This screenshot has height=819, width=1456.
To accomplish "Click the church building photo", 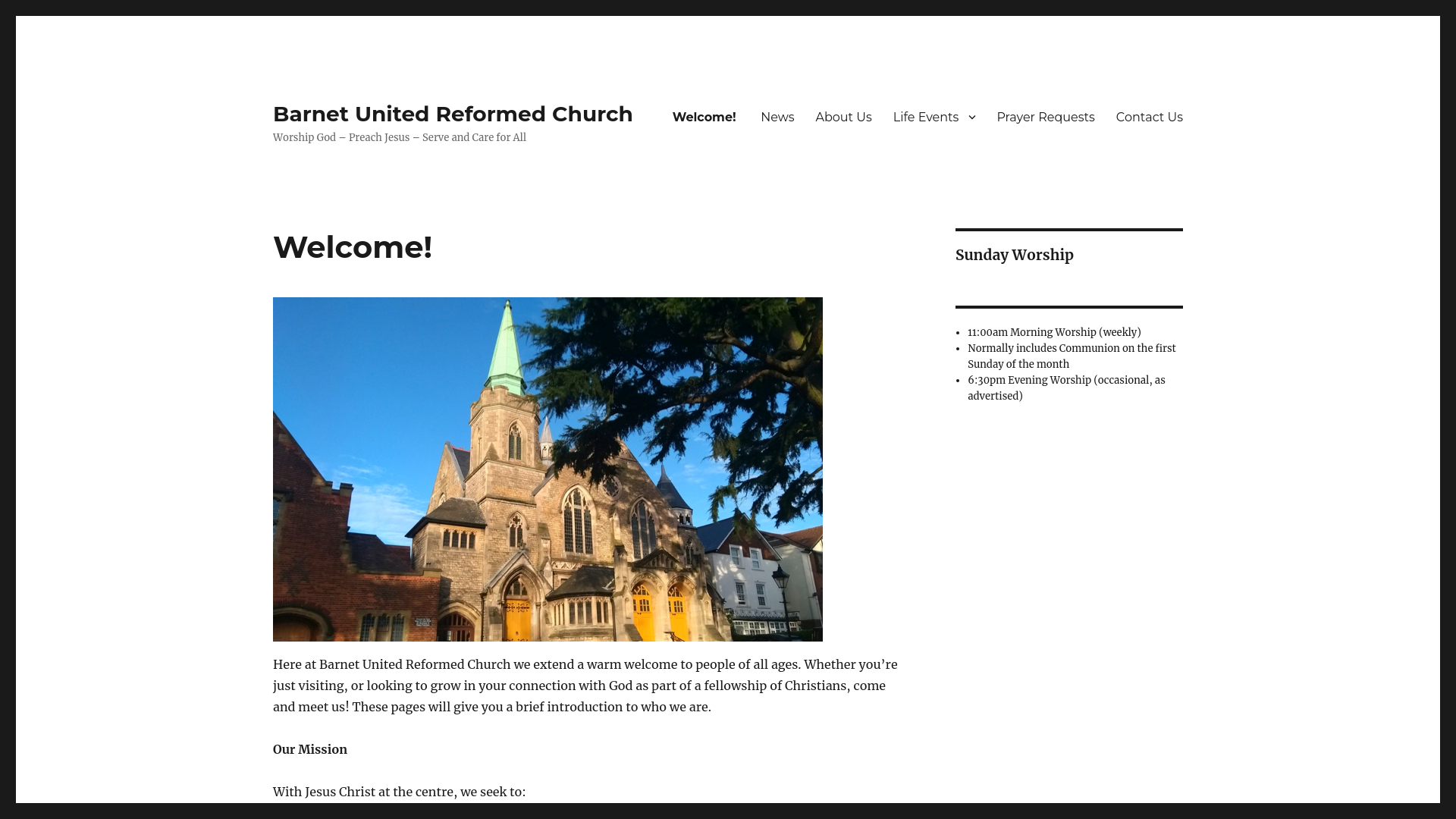I will 548,469.
